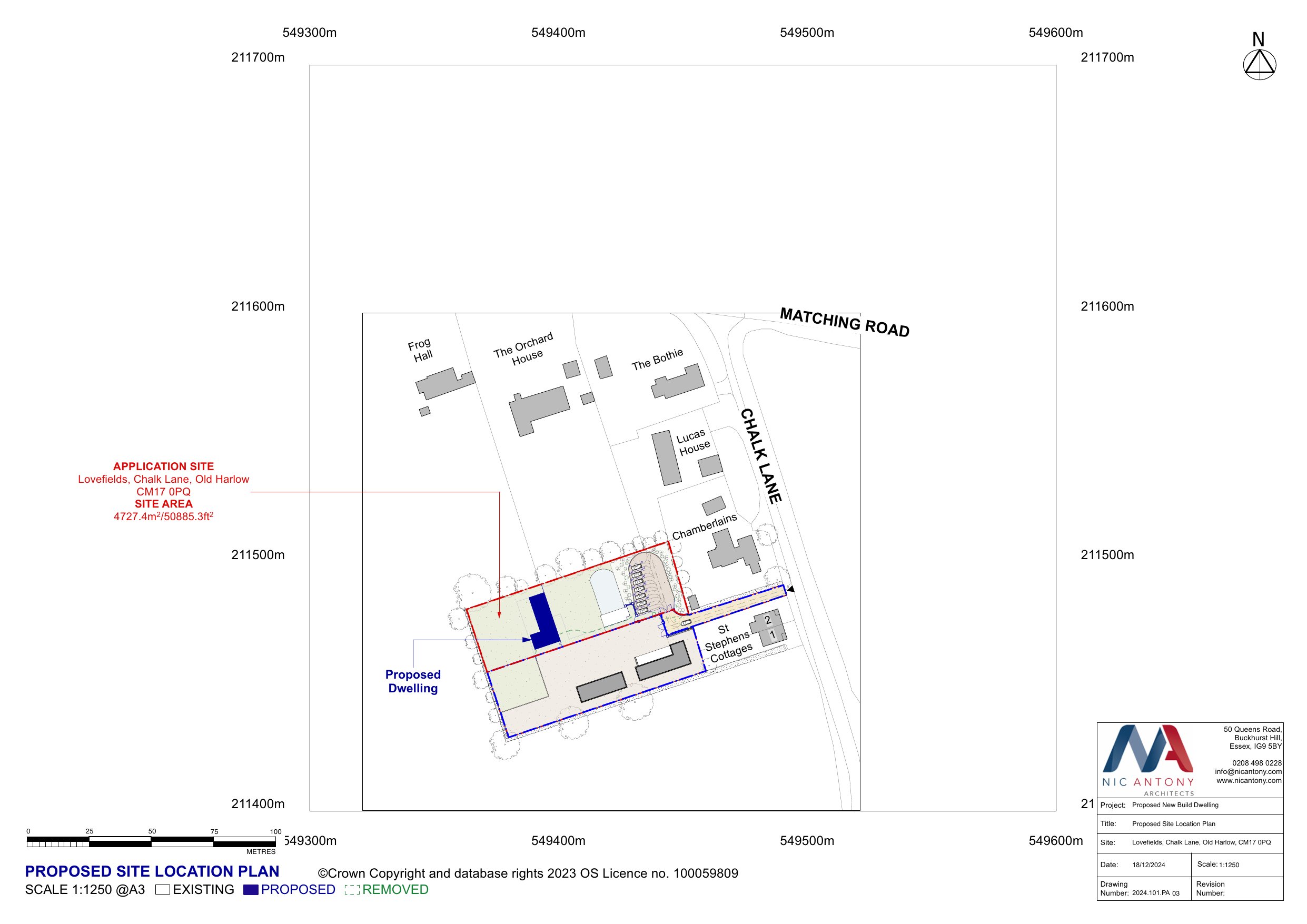Click the blue PROPOSED legend swatch
This screenshot has height=924, width=1307.
coord(251,889)
